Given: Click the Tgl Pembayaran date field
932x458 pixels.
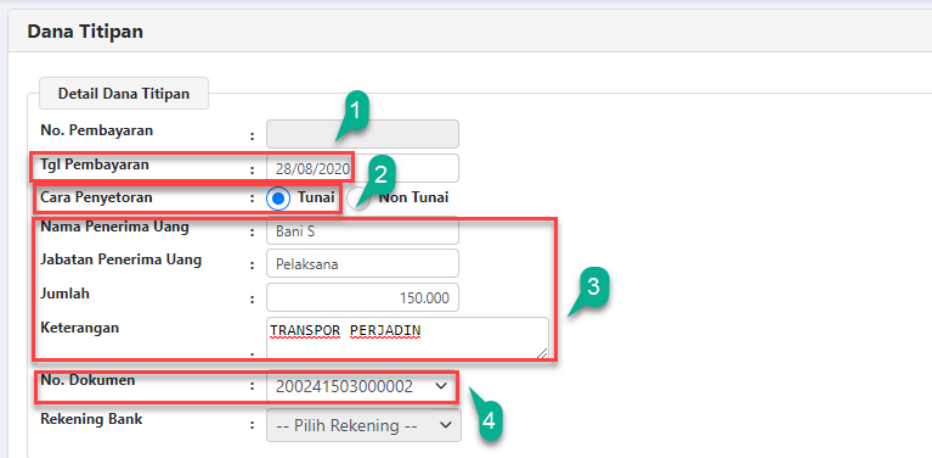Looking at the screenshot, I should (362, 168).
